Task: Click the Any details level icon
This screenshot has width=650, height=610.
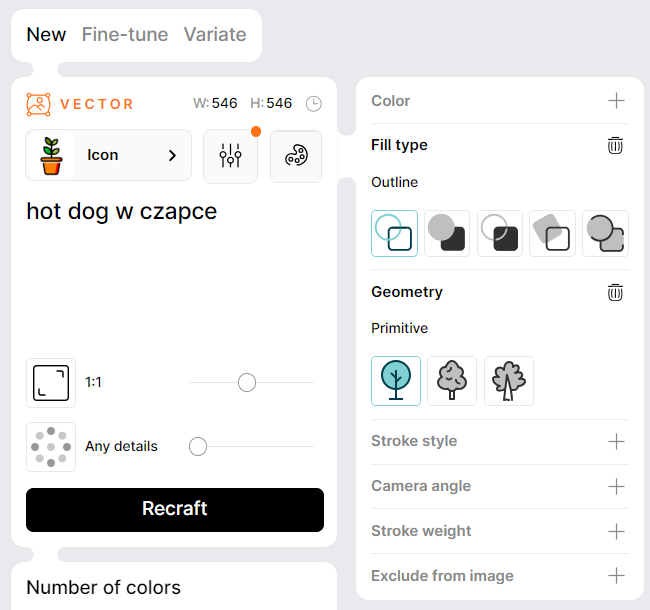Action: click(x=51, y=446)
